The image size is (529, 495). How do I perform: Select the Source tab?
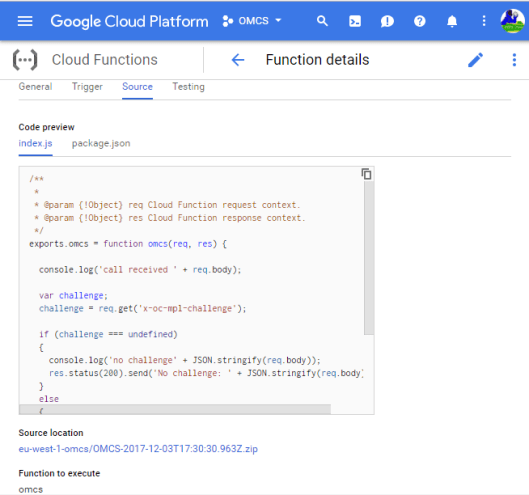click(137, 87)
